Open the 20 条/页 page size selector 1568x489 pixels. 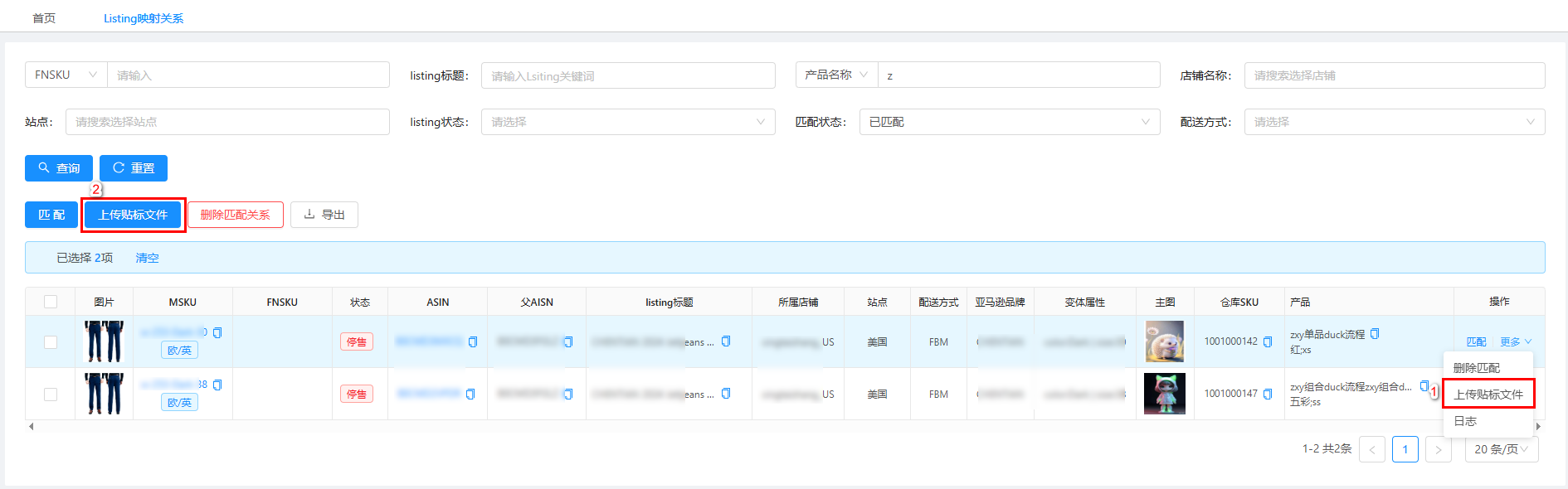(1501, 449)
